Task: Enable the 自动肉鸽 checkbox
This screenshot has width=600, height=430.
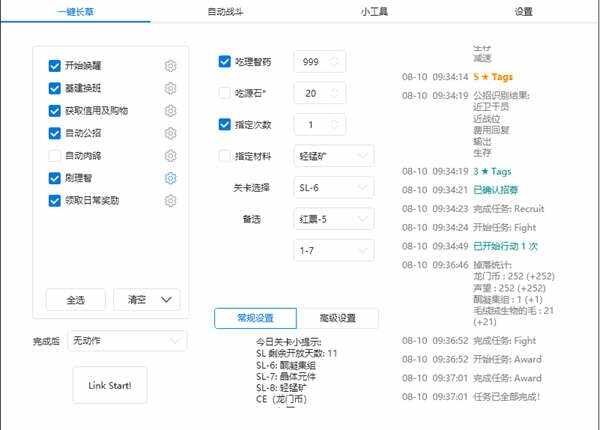Action: pyautogui.click(x=55, y=156)
